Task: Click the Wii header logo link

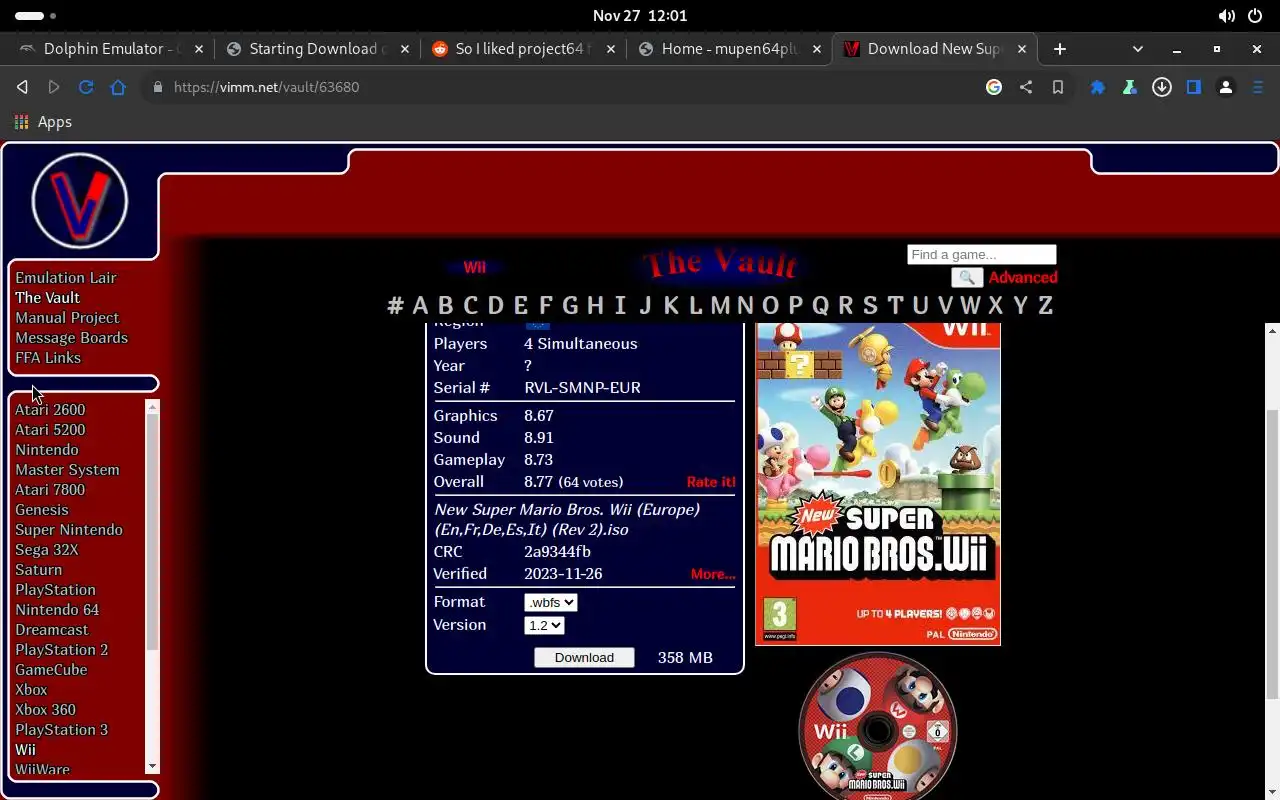Action: click(x=474, y=267)
